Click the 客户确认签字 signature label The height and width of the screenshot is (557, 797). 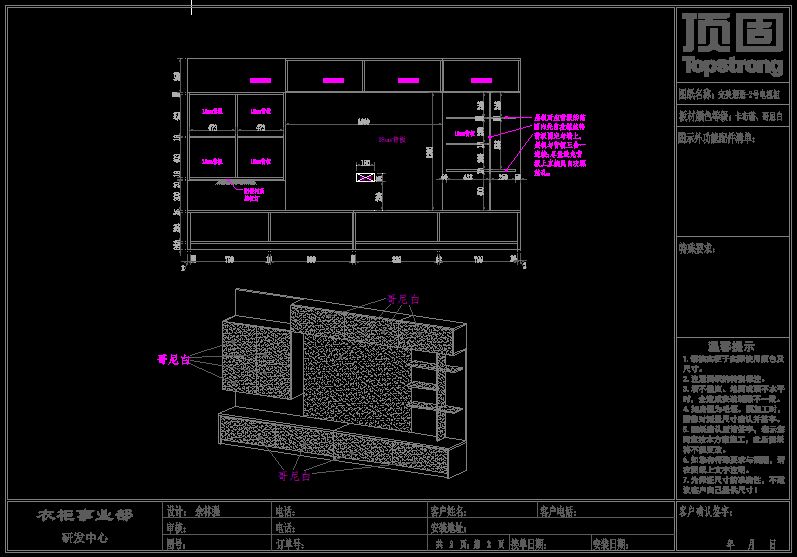[x=705, y=511]
